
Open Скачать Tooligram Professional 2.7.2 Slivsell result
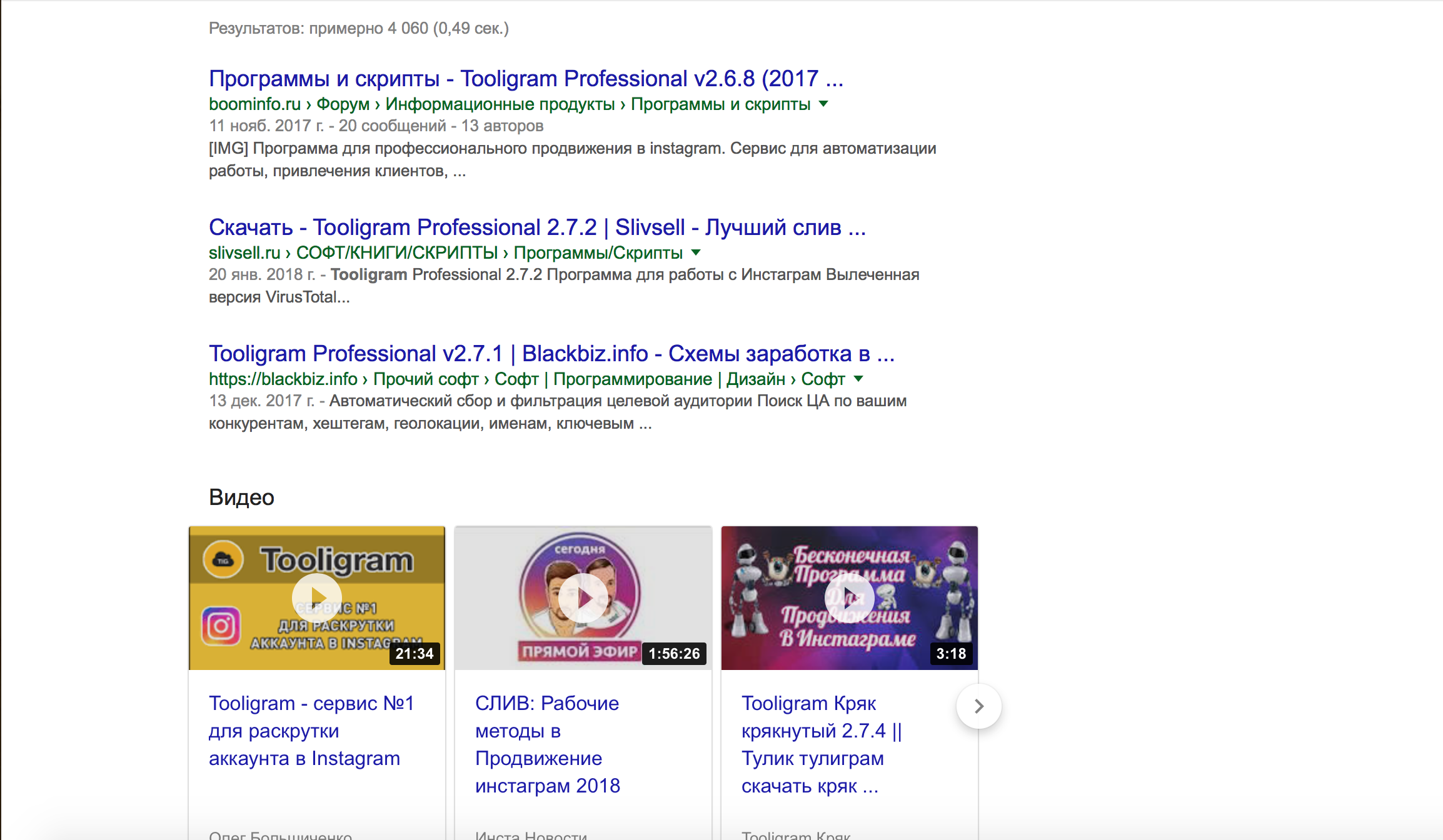[536, 227]
